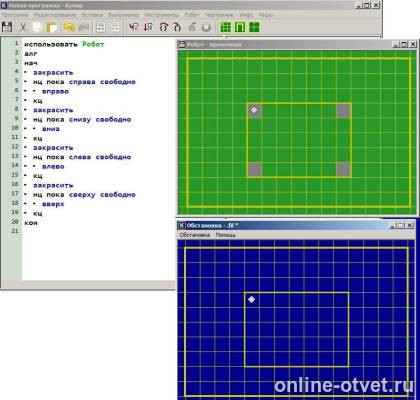Viewport: 420px width, 400px height.
Task: Open the Программа menu
Action: 15,15
